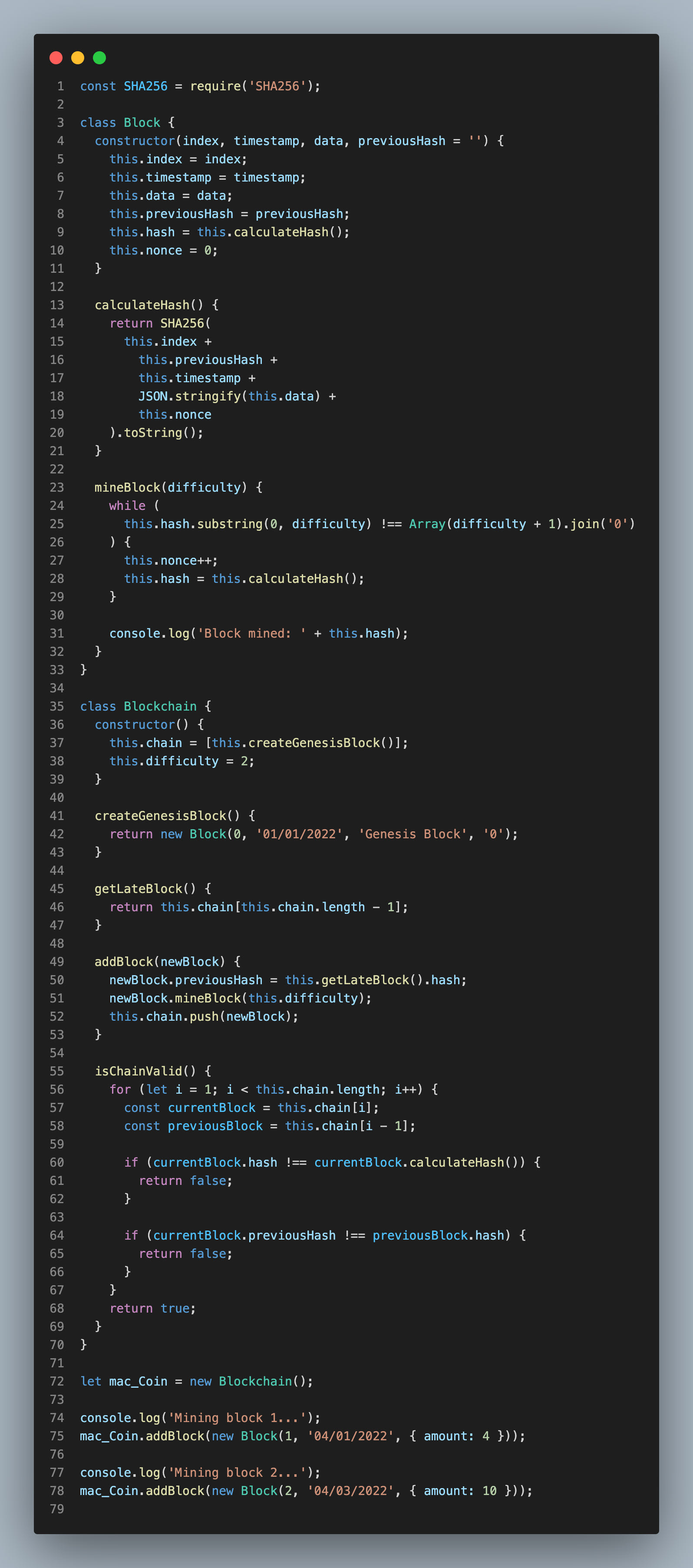693x1568 pixels.
Task: Click the "require('SHA256')" text on line 1
Action: coord(252,86)
